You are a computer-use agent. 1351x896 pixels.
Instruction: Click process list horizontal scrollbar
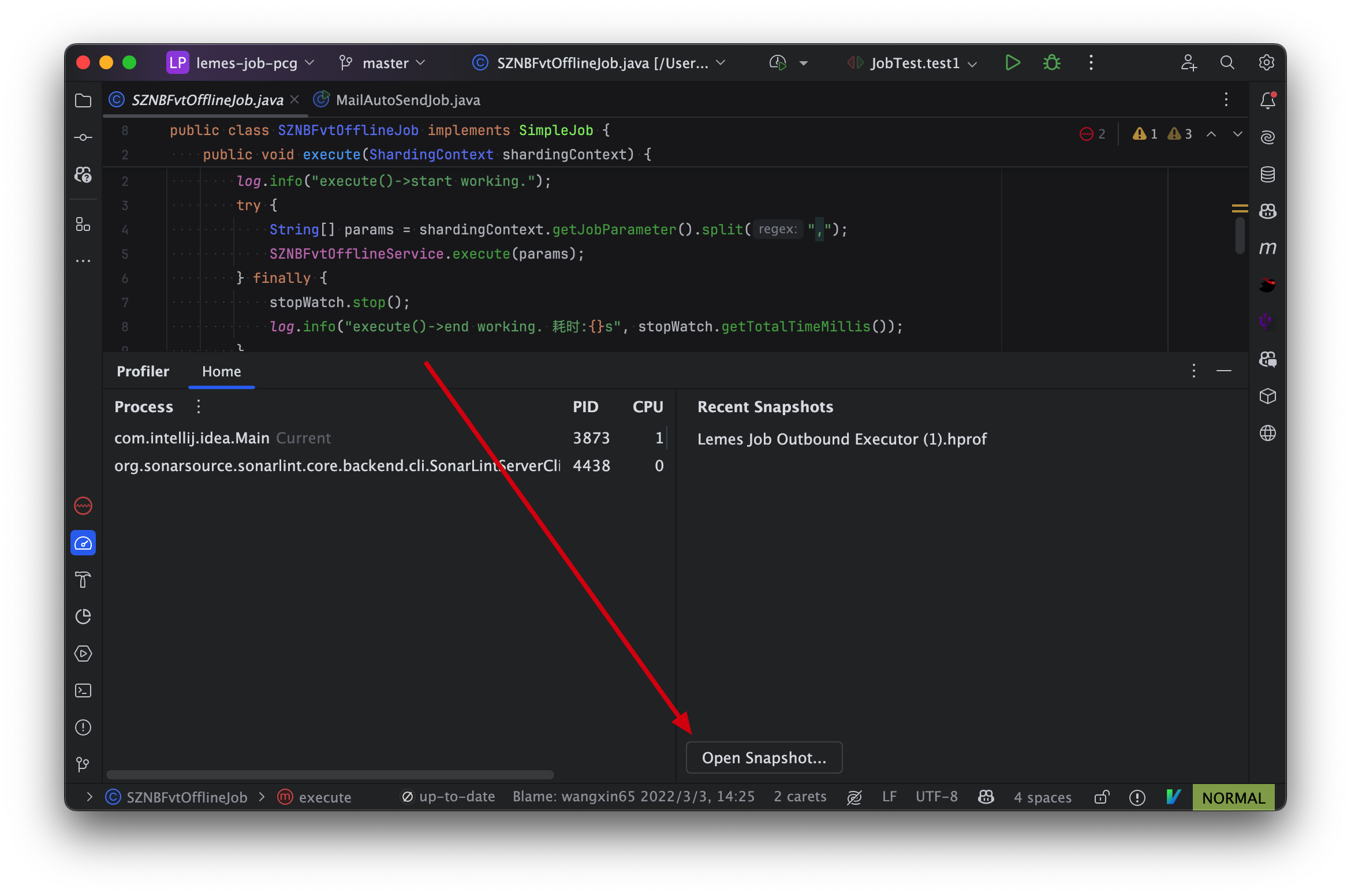[330, 774]
